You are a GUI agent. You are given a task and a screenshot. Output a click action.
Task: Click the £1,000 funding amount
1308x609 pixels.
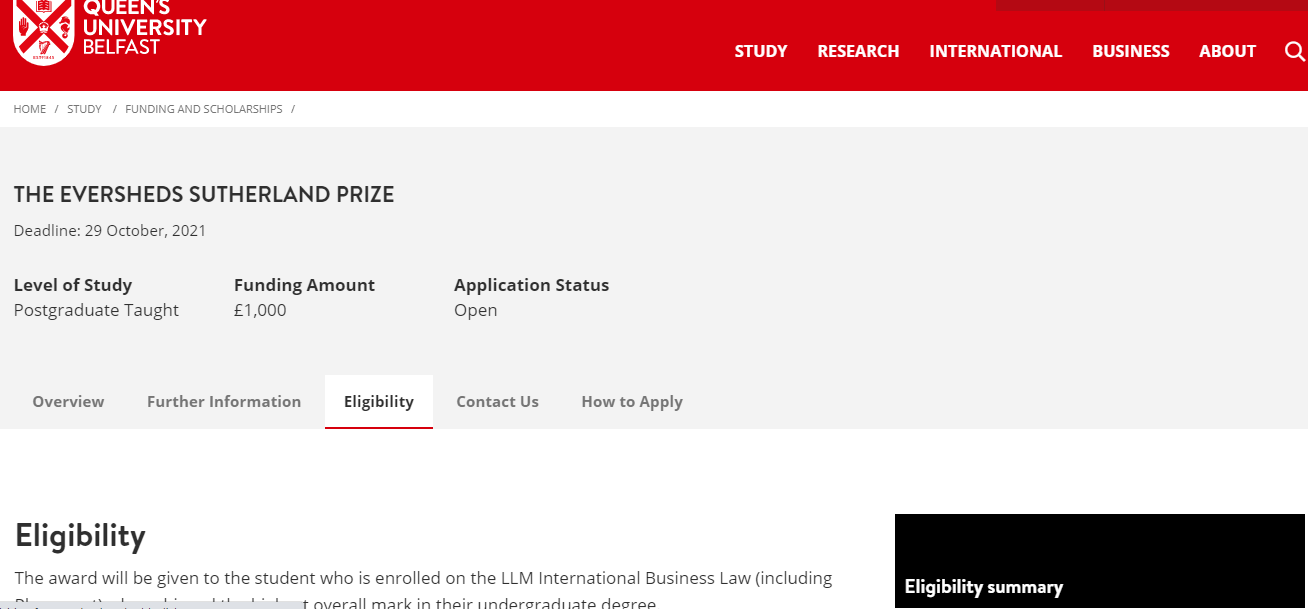pos(260,310)
